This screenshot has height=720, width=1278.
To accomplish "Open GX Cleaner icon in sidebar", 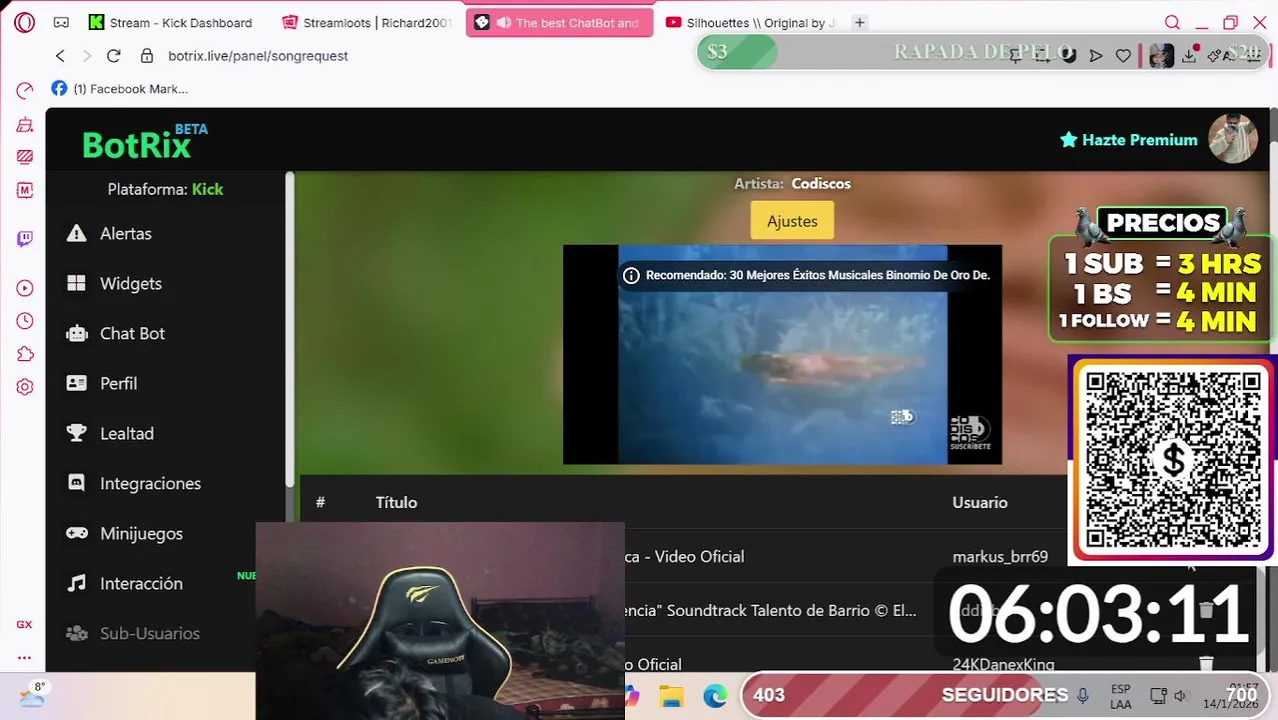I will tap(25, 124).
